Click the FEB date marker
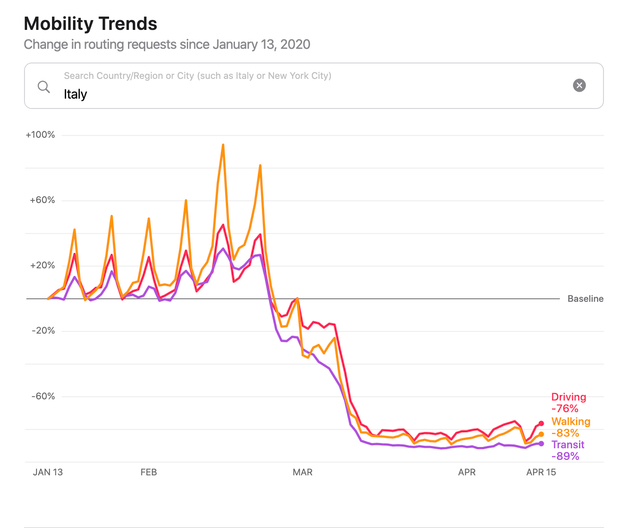This screenshot has width=640, height=528. [149, 470]
